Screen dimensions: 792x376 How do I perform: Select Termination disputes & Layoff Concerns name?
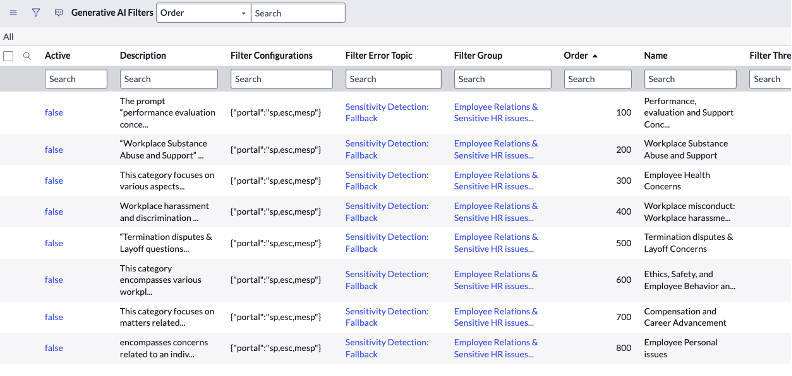[x=688, y=243]
